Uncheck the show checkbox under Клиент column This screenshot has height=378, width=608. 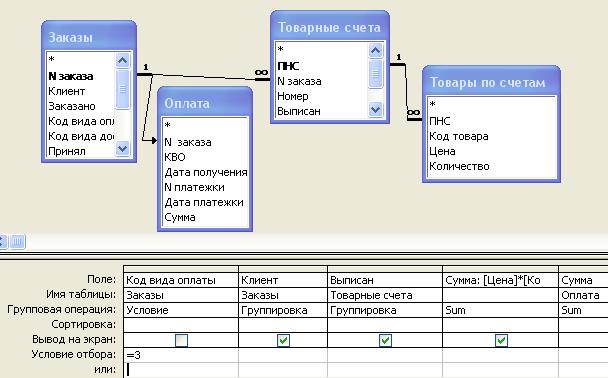(283, 340)
